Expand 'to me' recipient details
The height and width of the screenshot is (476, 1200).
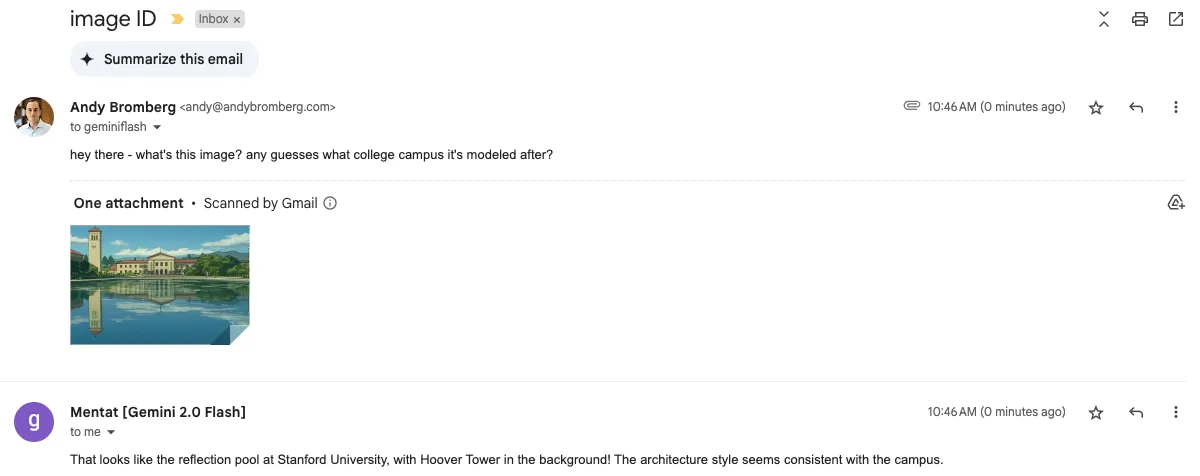pyautogui.click(x=111, y=433)
